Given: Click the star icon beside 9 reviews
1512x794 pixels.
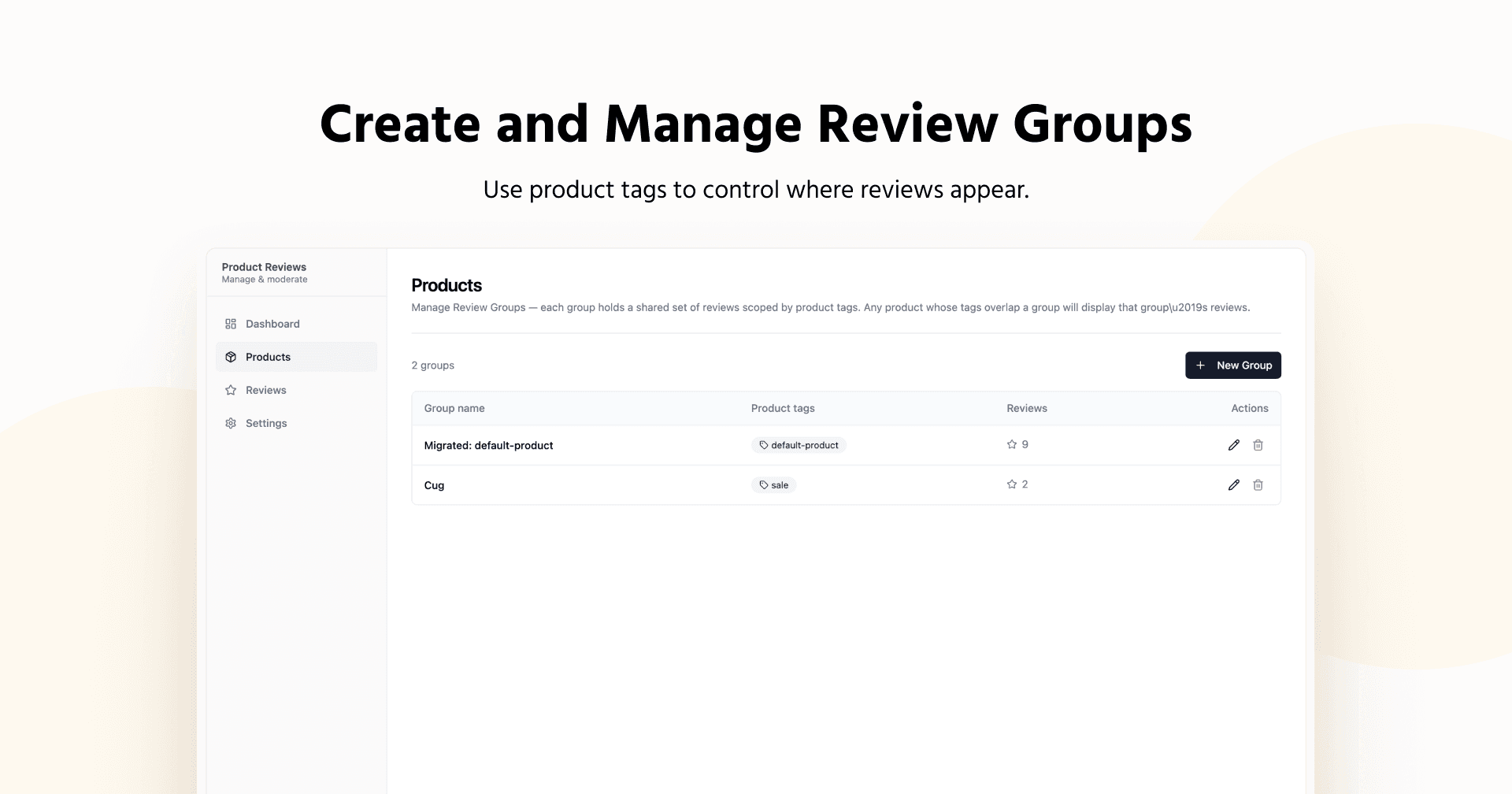Looking at the screenshot, I should (1012, 444).
